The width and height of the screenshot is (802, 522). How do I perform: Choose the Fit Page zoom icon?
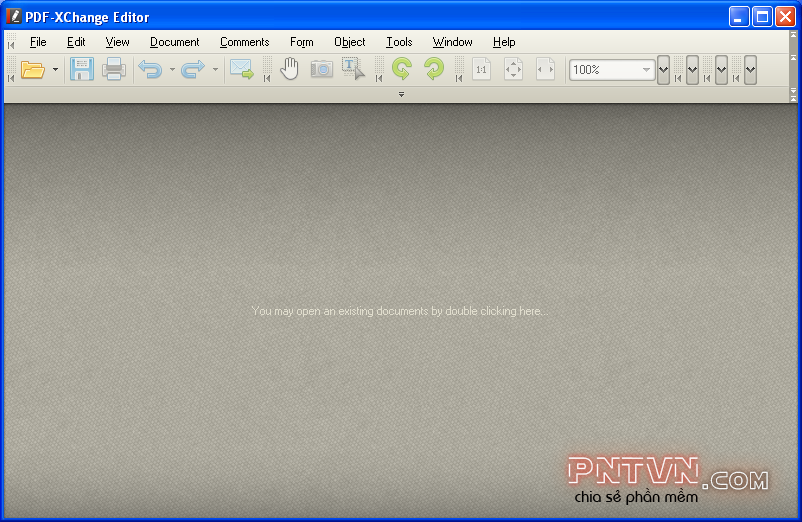(514, 69)
